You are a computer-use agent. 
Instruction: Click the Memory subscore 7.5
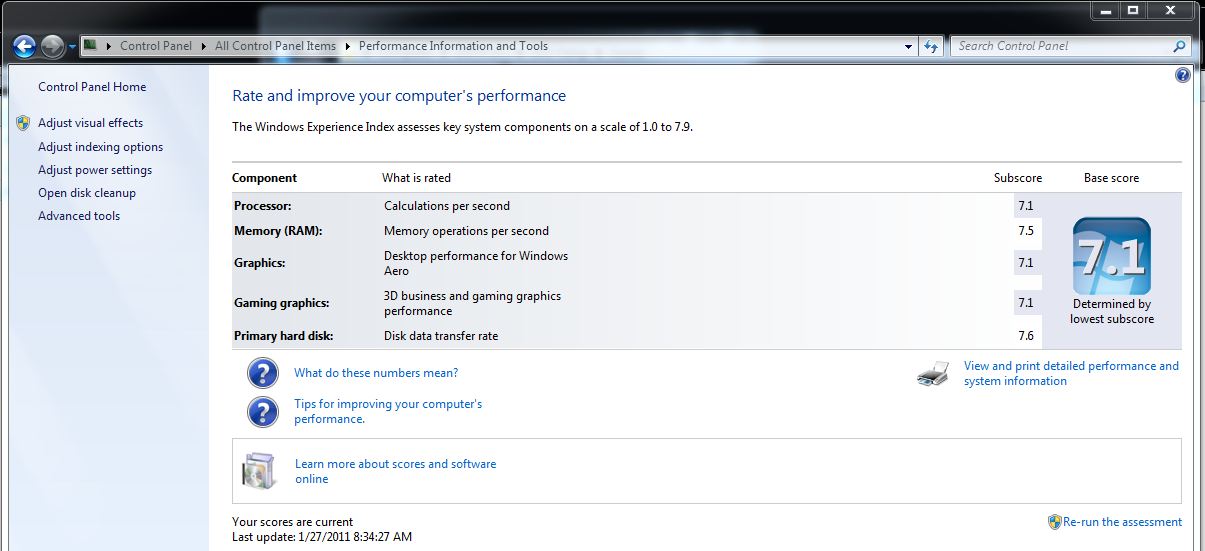coord(1026,231)
